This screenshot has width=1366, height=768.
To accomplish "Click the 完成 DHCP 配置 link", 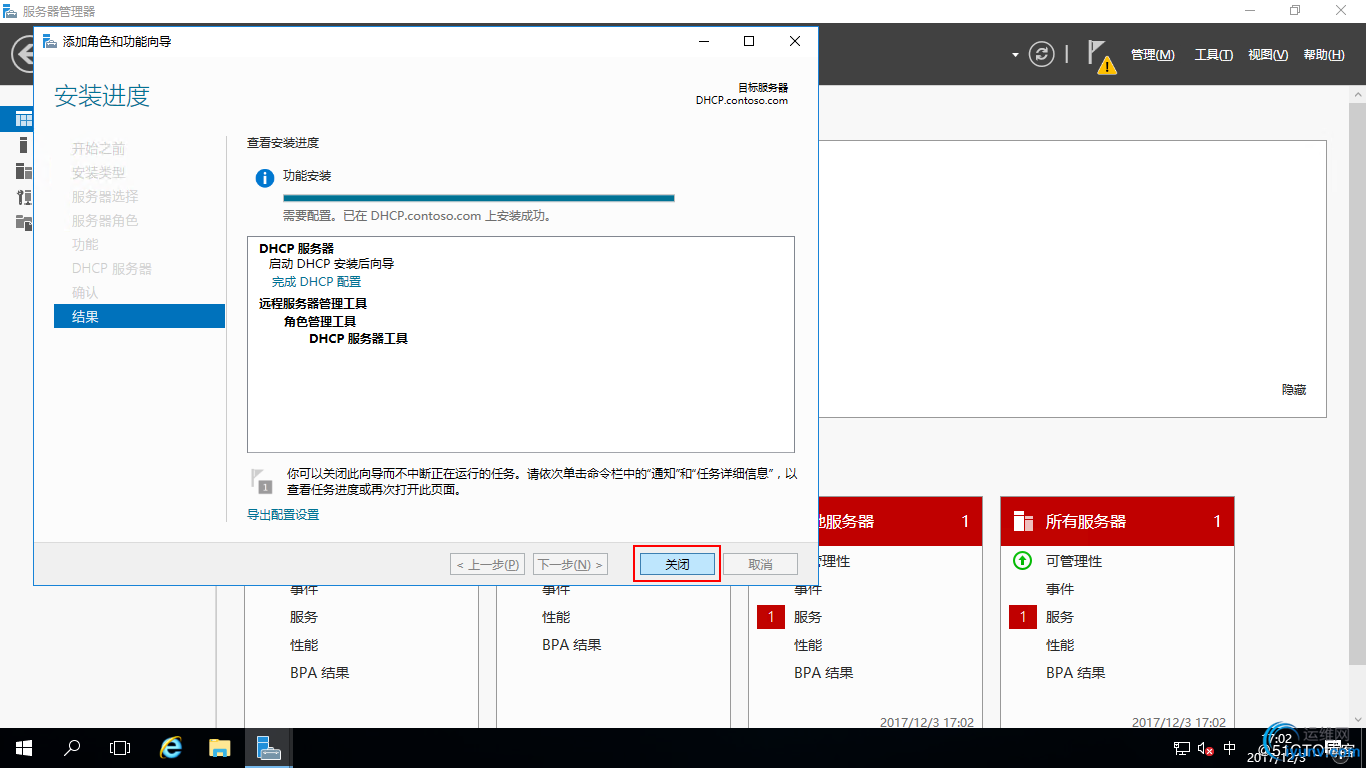I will tap(317, 282).
